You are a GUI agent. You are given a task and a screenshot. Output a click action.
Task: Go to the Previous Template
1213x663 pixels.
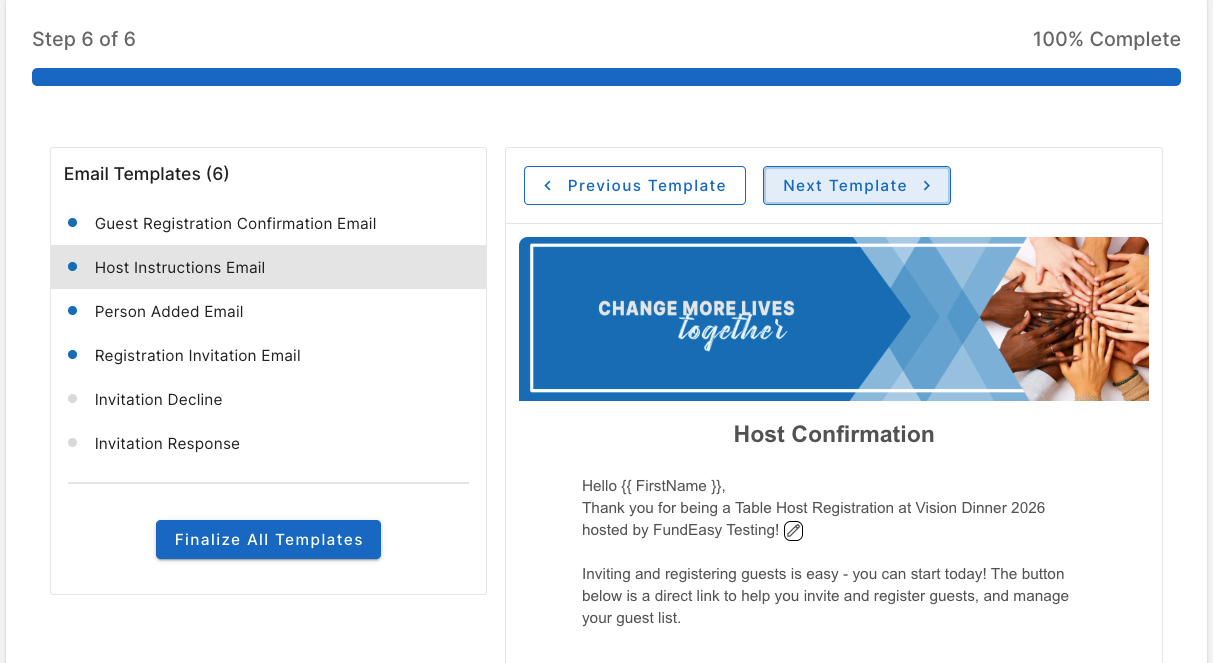(x=635, y=186)
